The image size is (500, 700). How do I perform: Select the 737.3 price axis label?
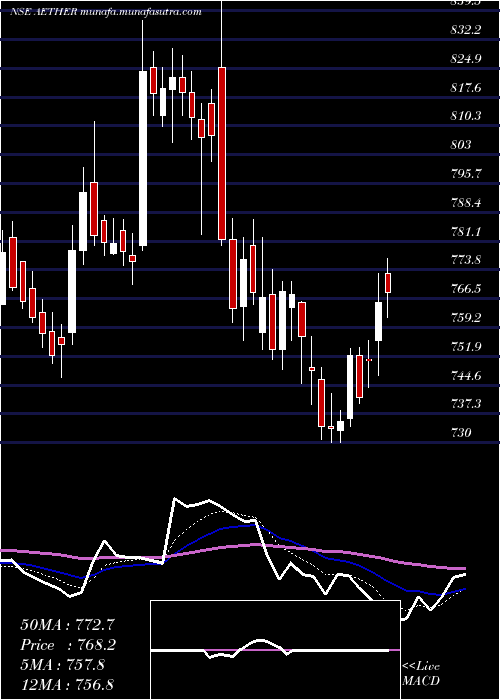pos(466,404)
